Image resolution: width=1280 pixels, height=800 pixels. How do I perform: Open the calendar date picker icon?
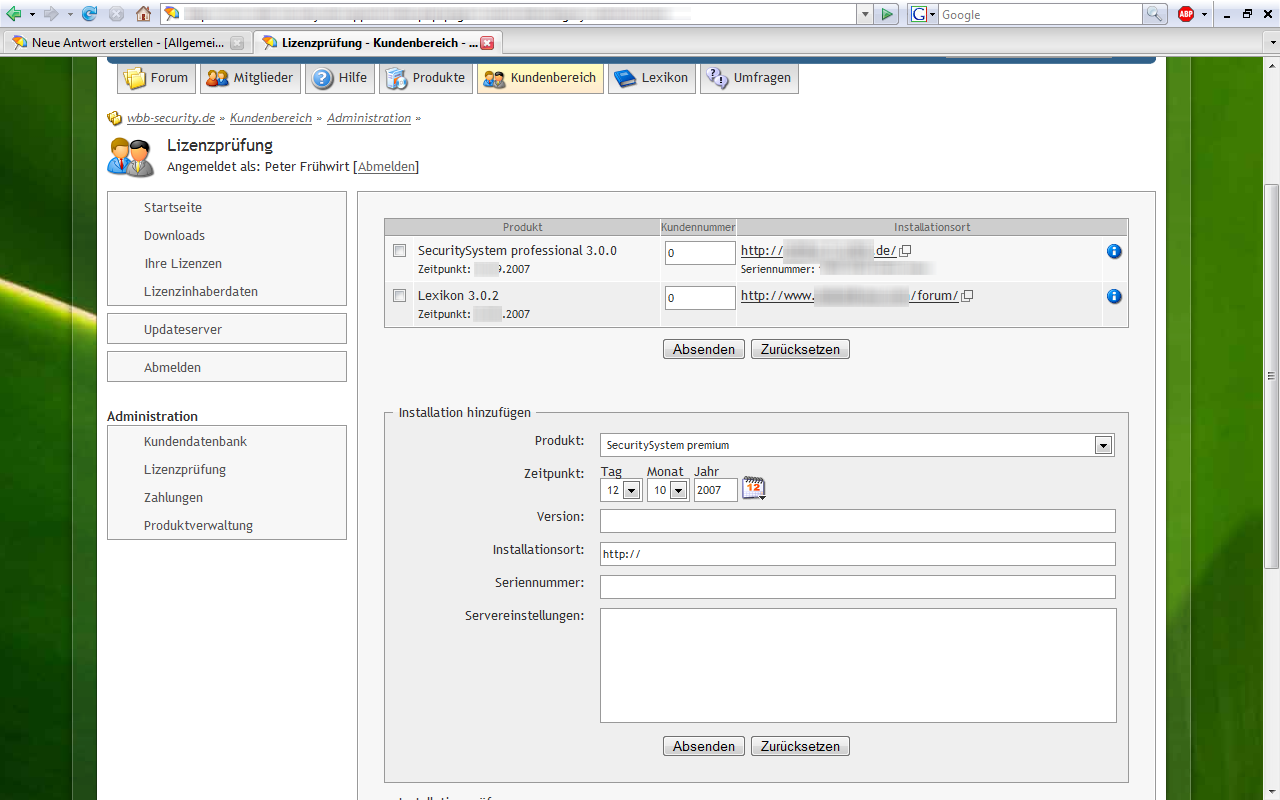(753, 489)
